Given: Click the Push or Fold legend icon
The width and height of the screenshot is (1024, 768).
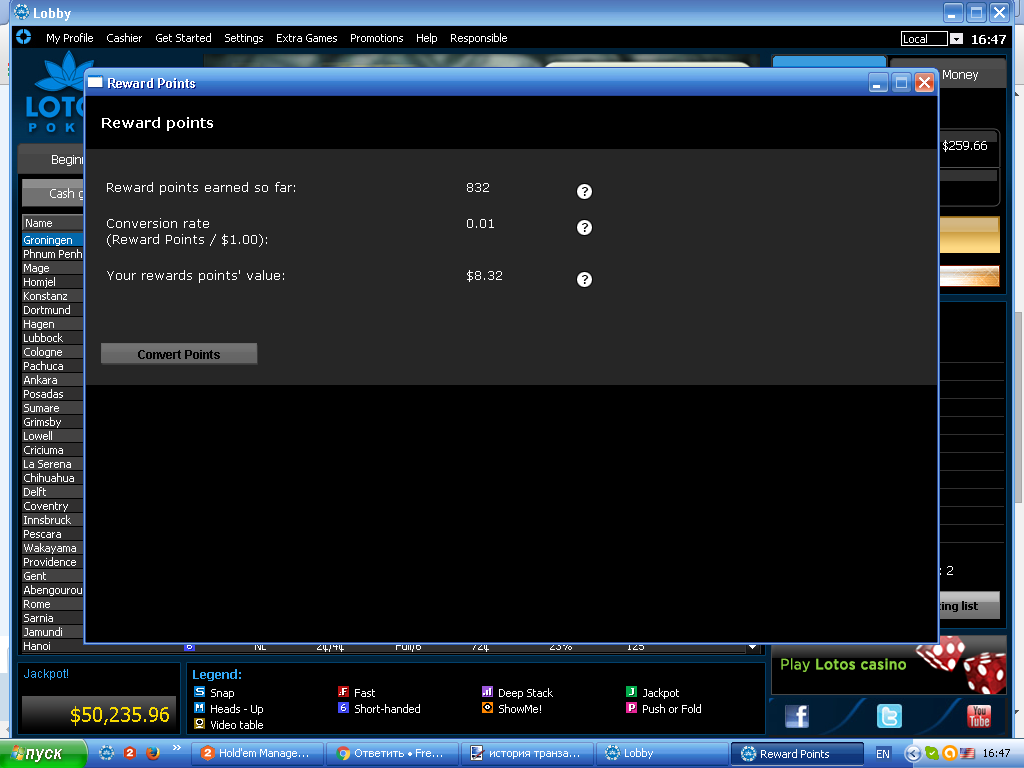Looking at the screenshot, I should (x=632, y=708).
